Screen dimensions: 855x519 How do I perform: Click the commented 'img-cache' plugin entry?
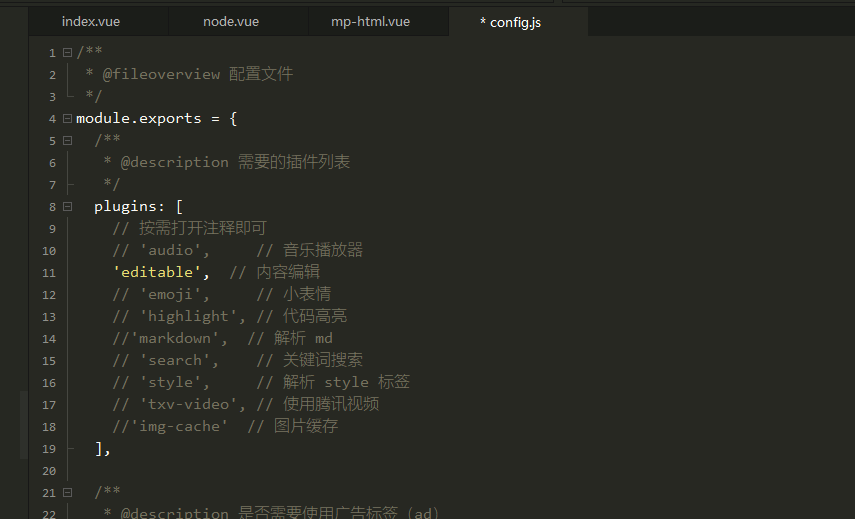tap(170, 426)
